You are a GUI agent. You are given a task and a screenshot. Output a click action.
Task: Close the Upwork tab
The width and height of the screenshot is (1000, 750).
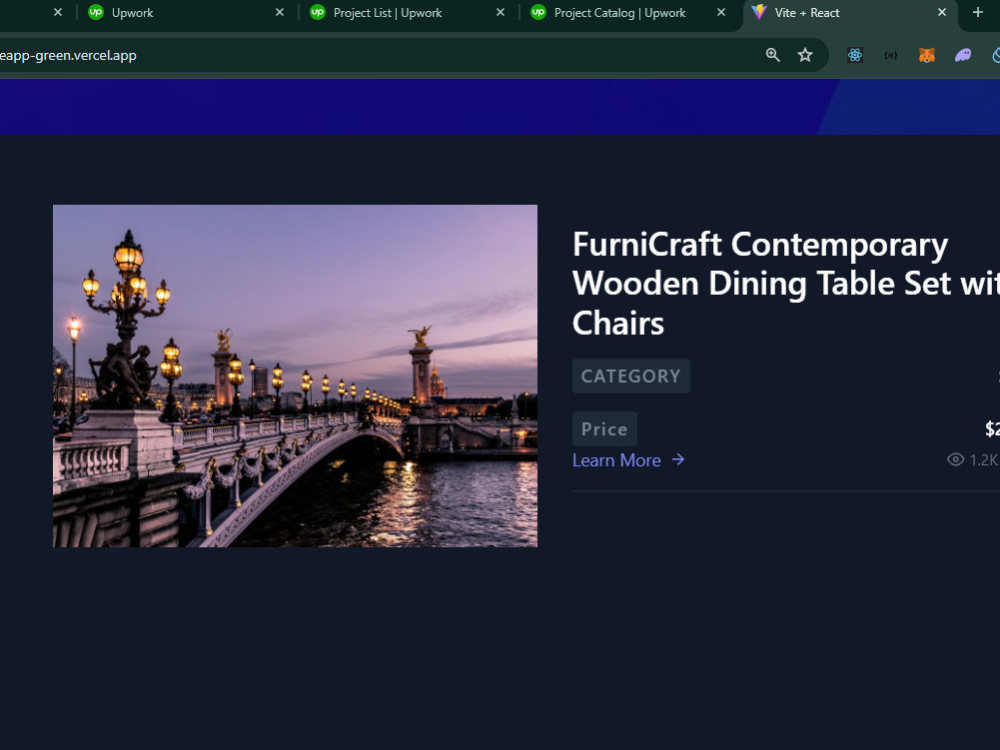point(279,12)
